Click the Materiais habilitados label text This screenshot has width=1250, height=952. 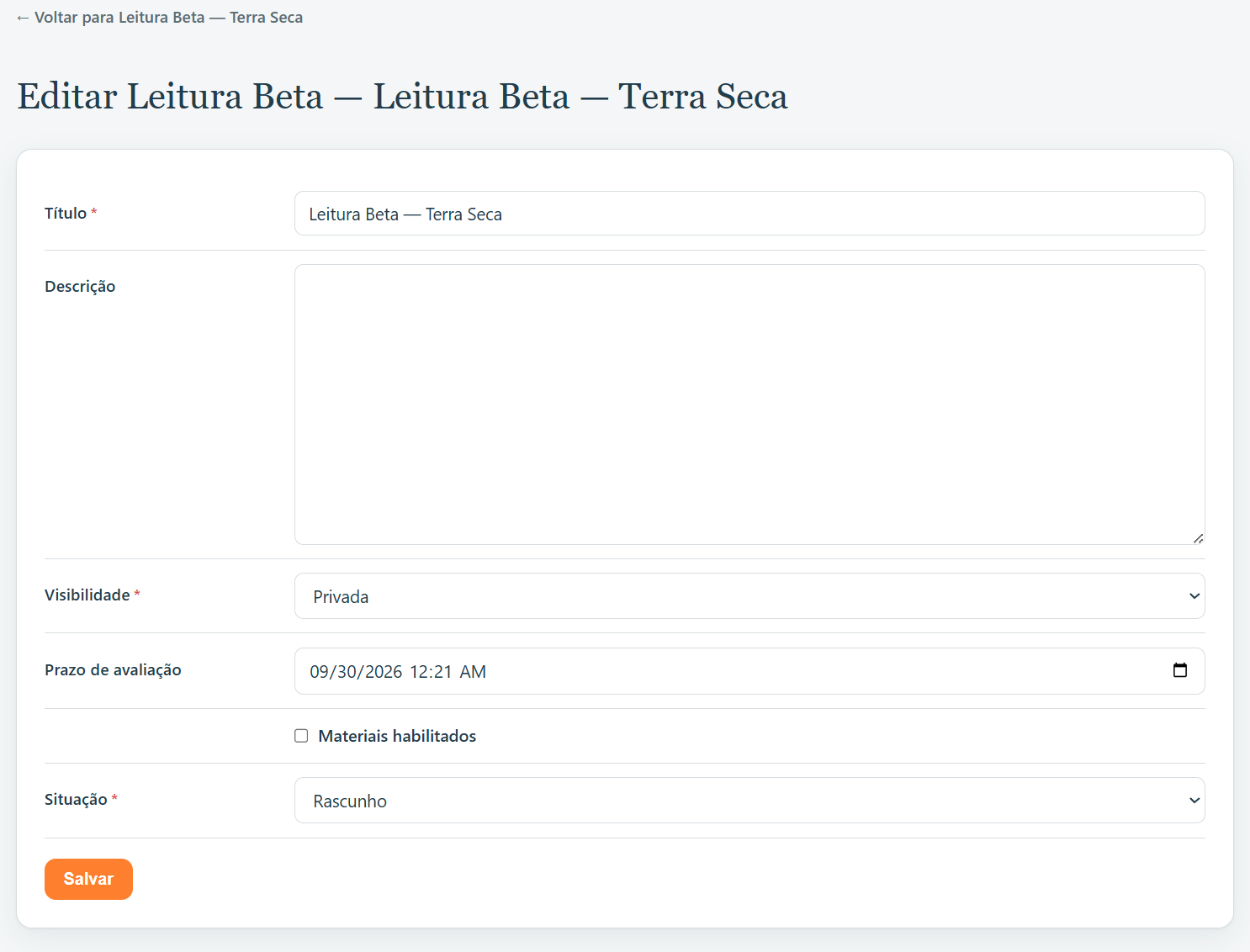(397, 736)
